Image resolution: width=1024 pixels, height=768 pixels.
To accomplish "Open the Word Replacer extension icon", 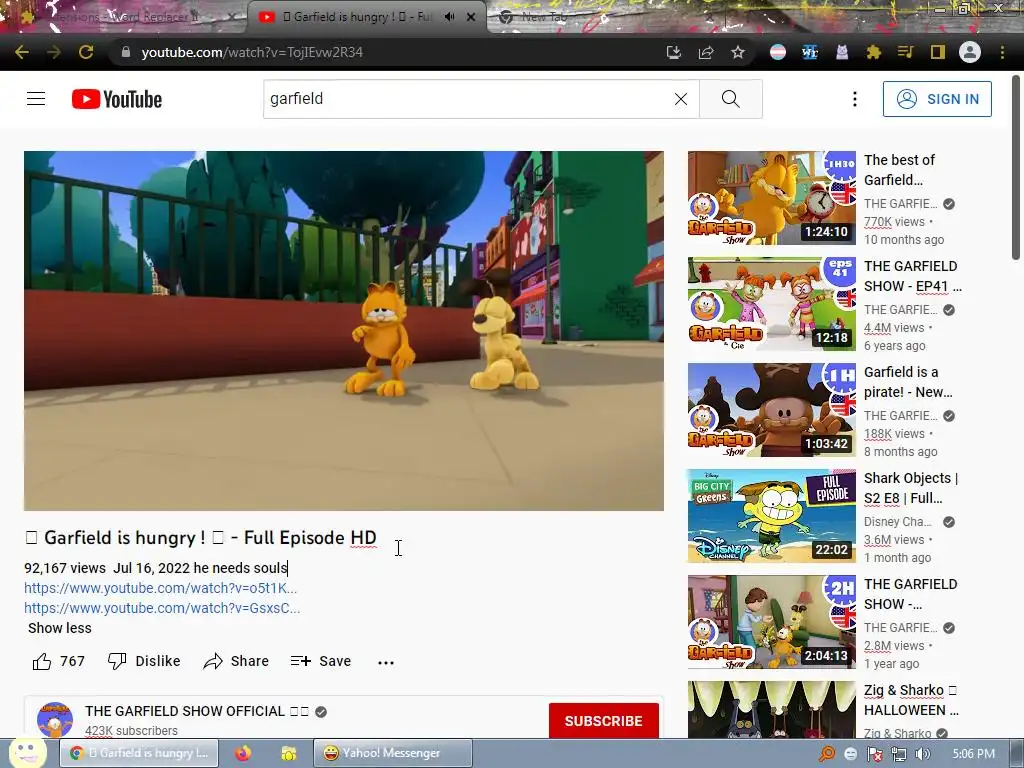I will 810,52.
